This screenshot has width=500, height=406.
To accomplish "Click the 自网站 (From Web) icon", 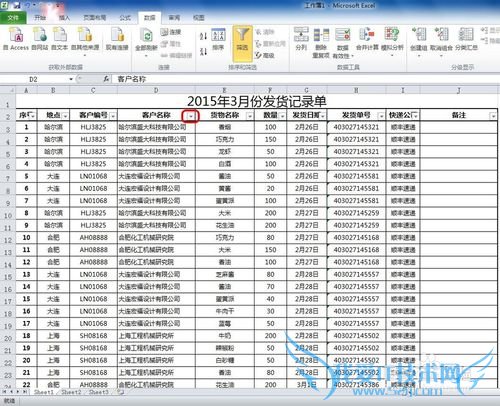I will click(x=40, y=39).
